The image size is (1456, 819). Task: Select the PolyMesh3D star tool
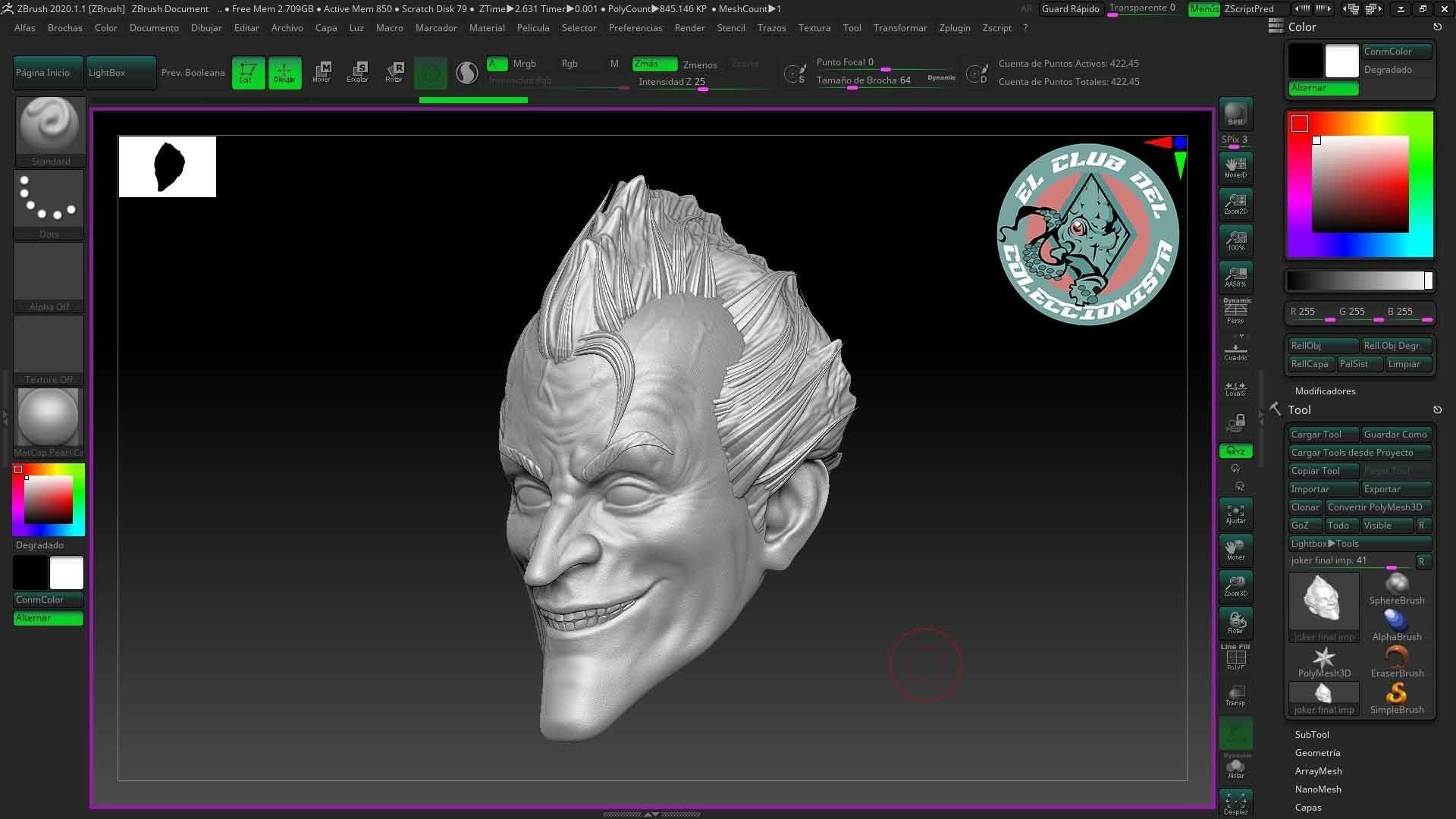tap(1324, 661)
